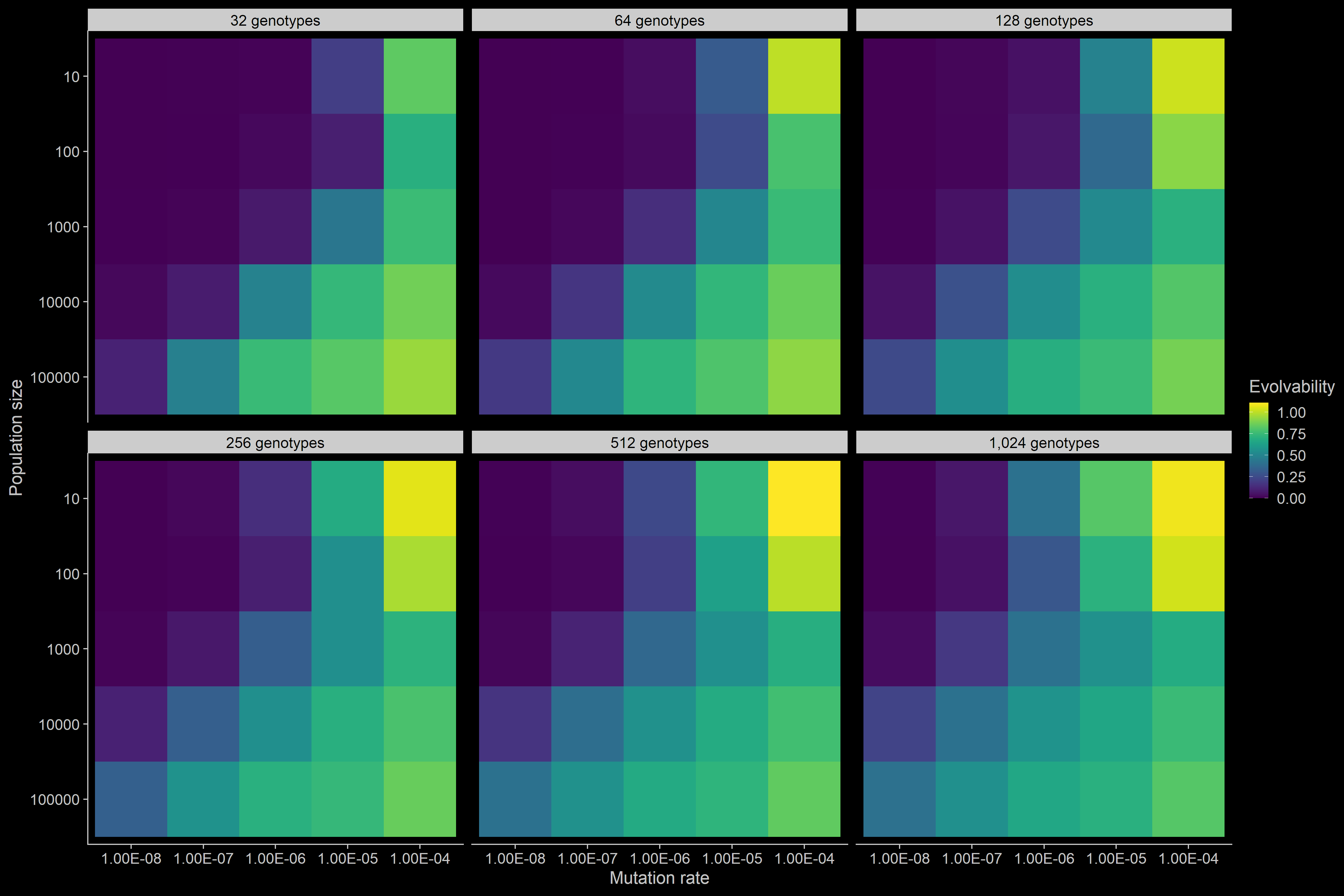This screenshot has width=1344, height=896.
Task: Click the viridis color bar in the legend
Action: coord(1259,450)
